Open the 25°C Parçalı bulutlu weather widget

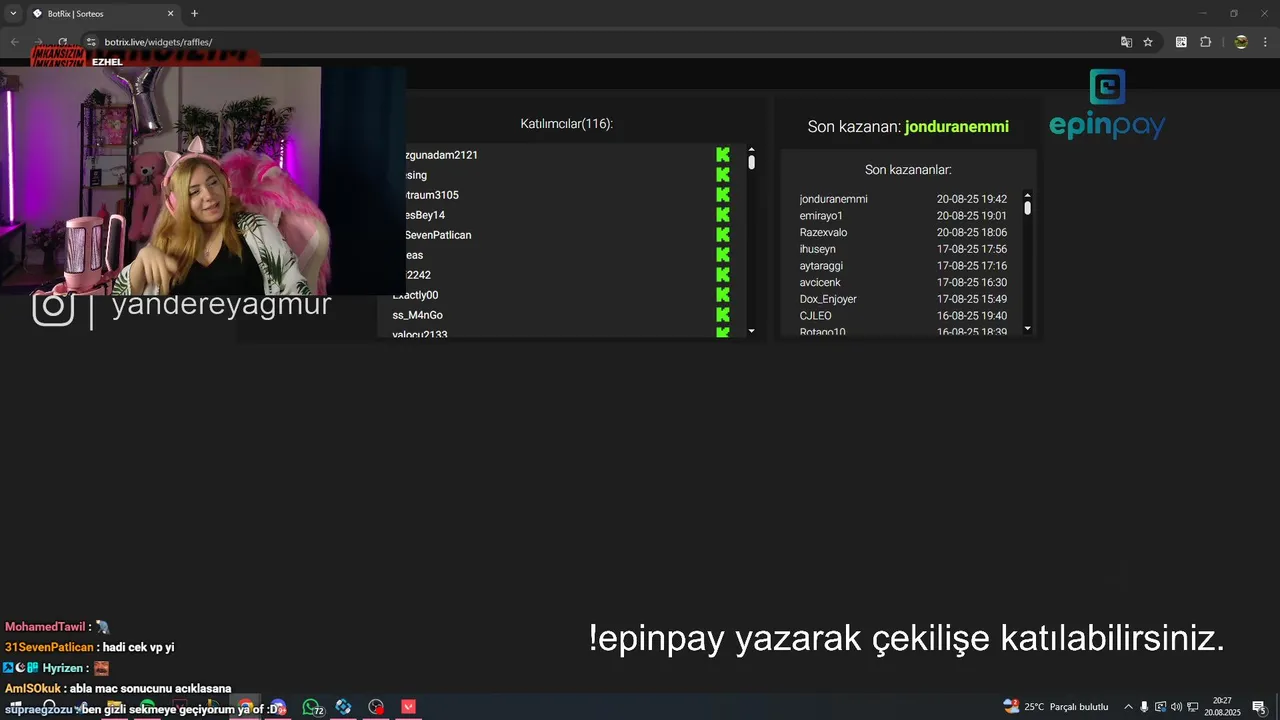[x=1056, y=707]
